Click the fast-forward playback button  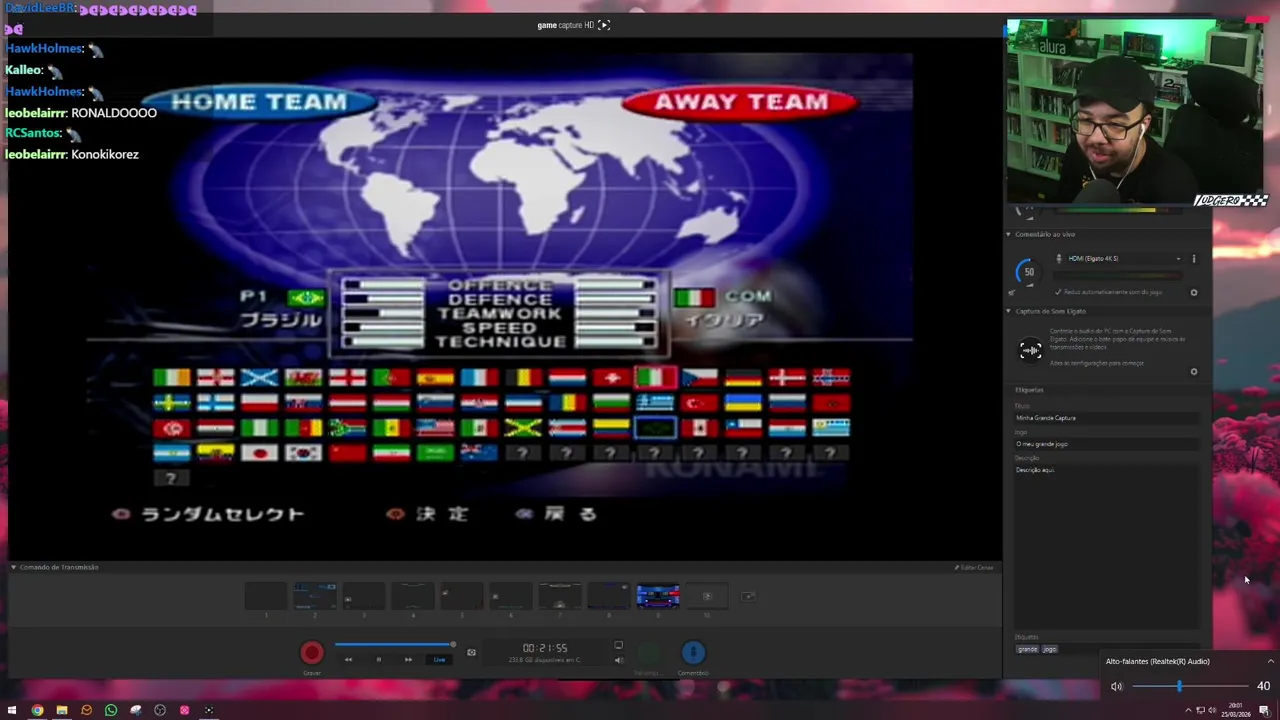408,659
